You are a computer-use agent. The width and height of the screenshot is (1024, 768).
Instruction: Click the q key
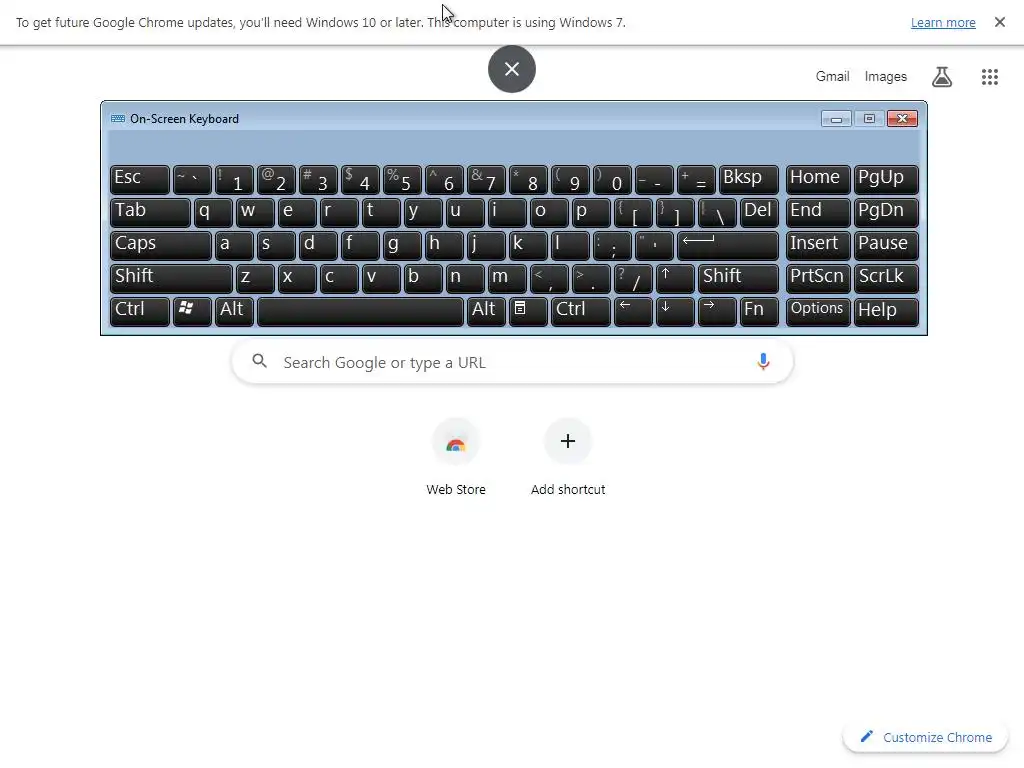[213, 212]
